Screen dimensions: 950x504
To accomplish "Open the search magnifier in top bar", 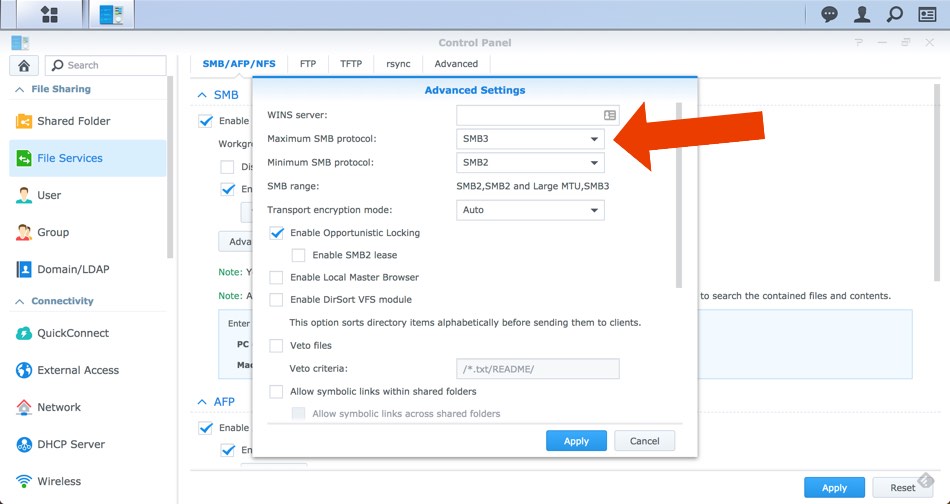I will click(x=894, y=15).
